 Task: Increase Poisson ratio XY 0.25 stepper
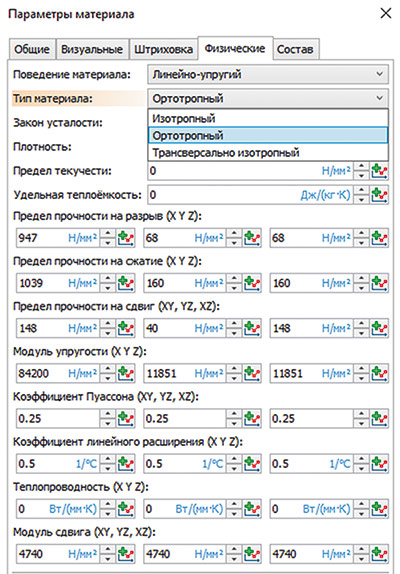pos(108,414)
